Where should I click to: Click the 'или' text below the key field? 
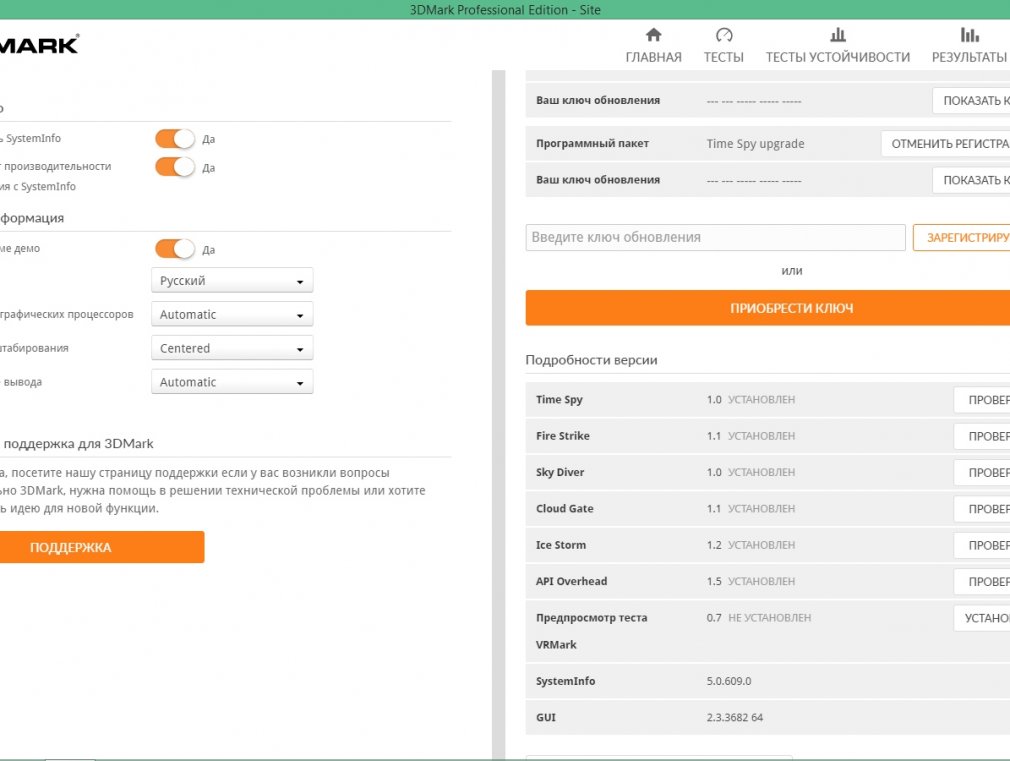[792, 271]
